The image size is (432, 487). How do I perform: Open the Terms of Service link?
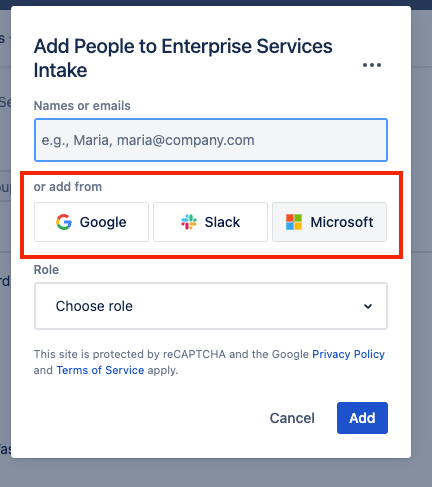[100, 370]
